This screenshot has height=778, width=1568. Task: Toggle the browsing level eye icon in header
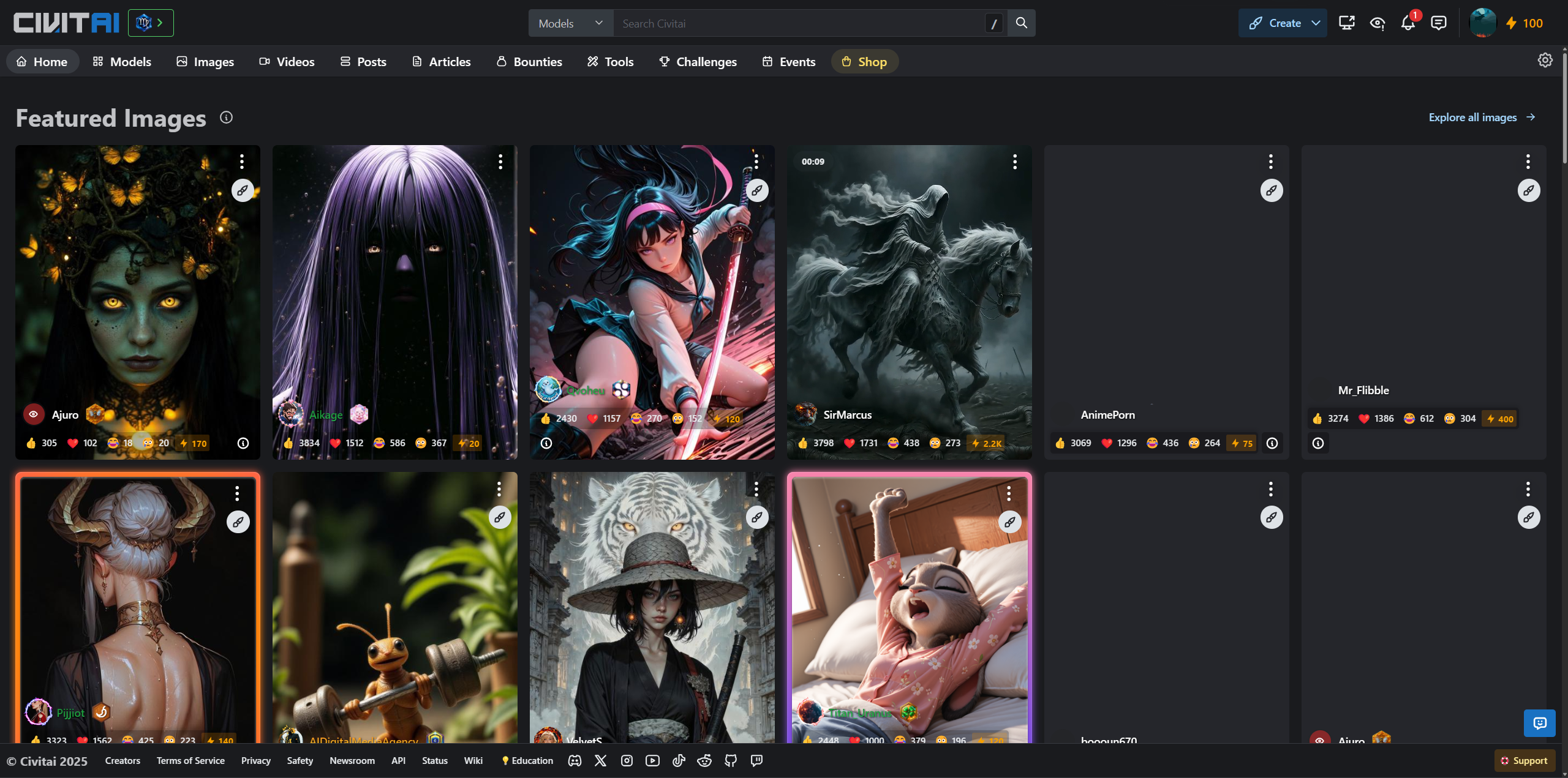(1377, 23)
